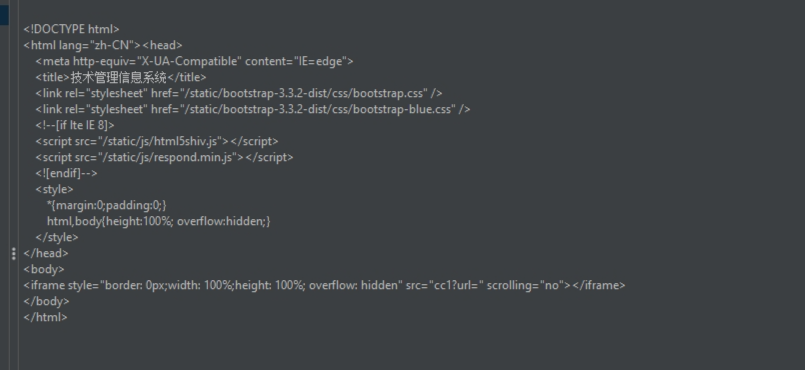805x370 pixels.
Task: Click the if lte IE 8 comment
Action: (x=75, y=125)
